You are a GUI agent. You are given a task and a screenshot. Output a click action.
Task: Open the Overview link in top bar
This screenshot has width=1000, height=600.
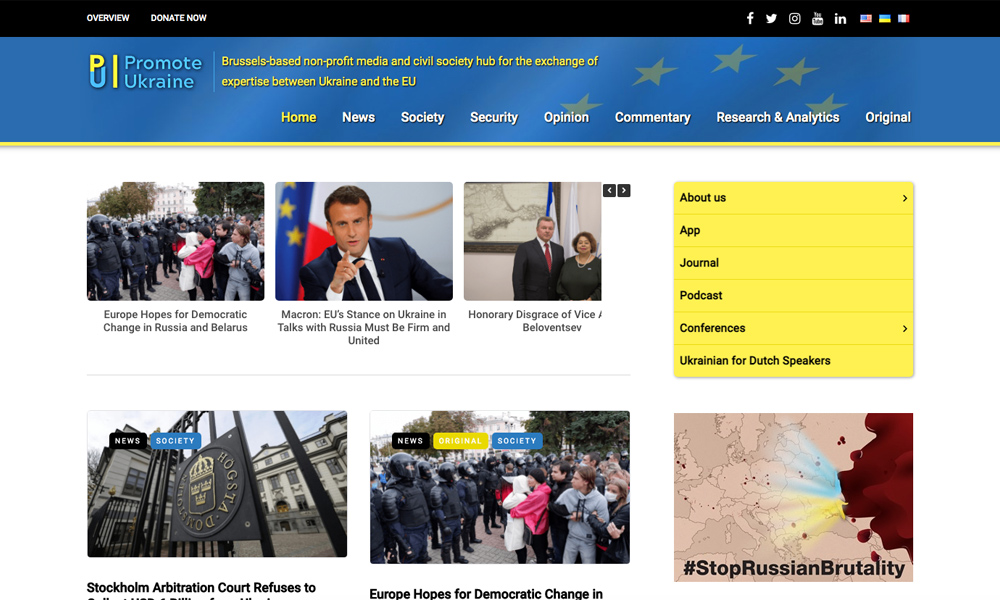coord(108,18)
